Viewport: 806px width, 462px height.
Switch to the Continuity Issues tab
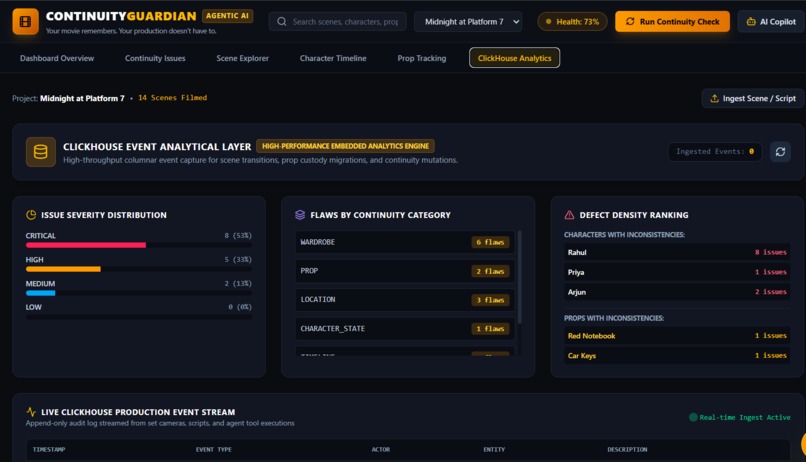click(x=155, y=58)
